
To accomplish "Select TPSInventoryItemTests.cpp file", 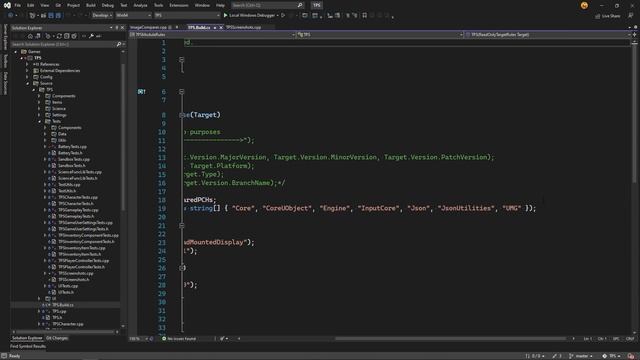I will click(82, 248).
